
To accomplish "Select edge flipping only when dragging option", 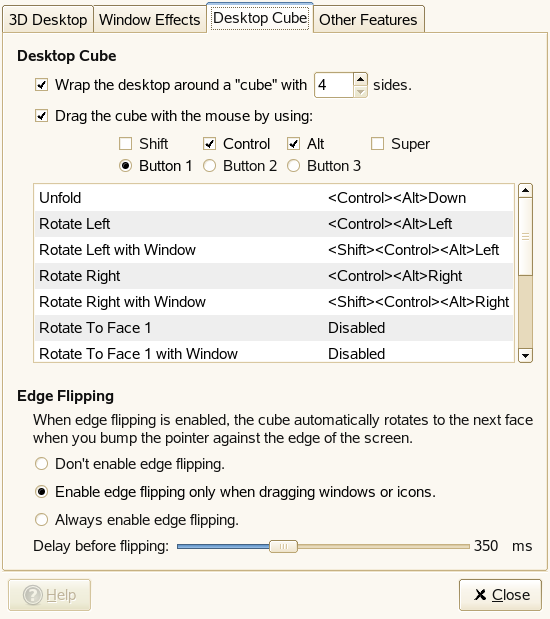I will pos(41,492).
